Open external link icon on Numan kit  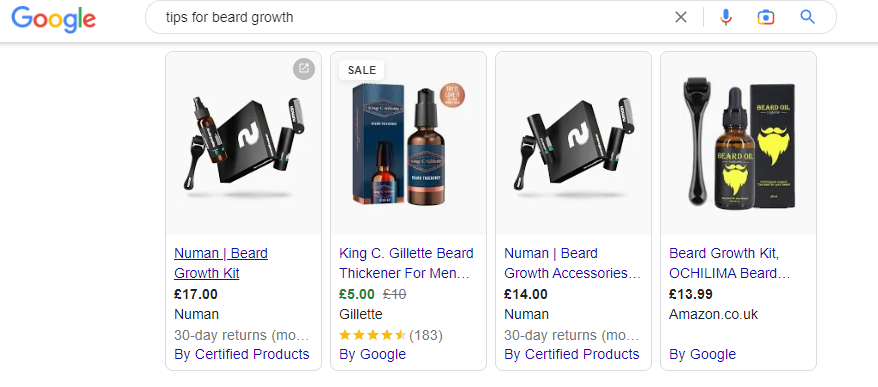[303, 68]
